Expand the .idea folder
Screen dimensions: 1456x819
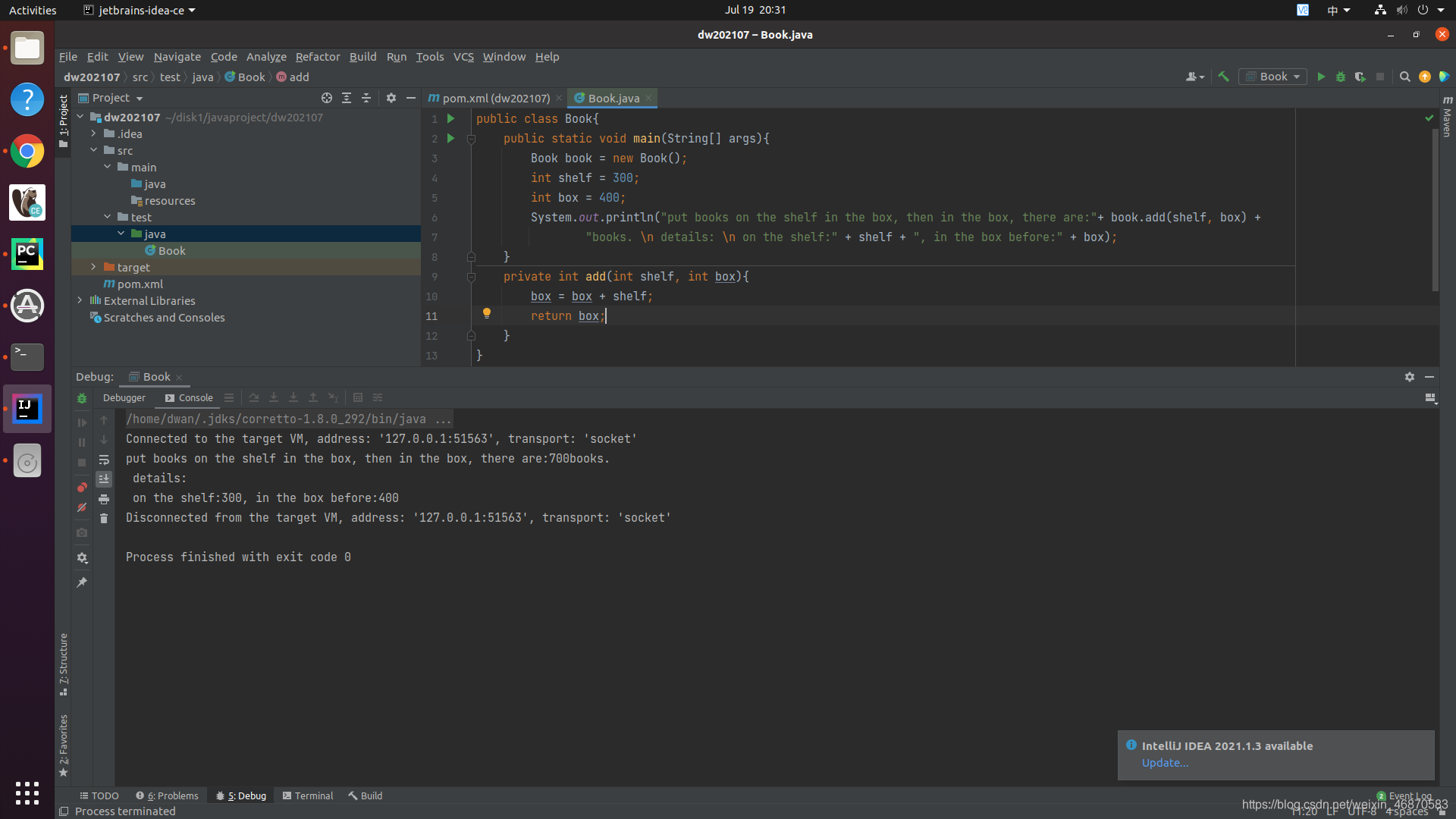[93, 133]
